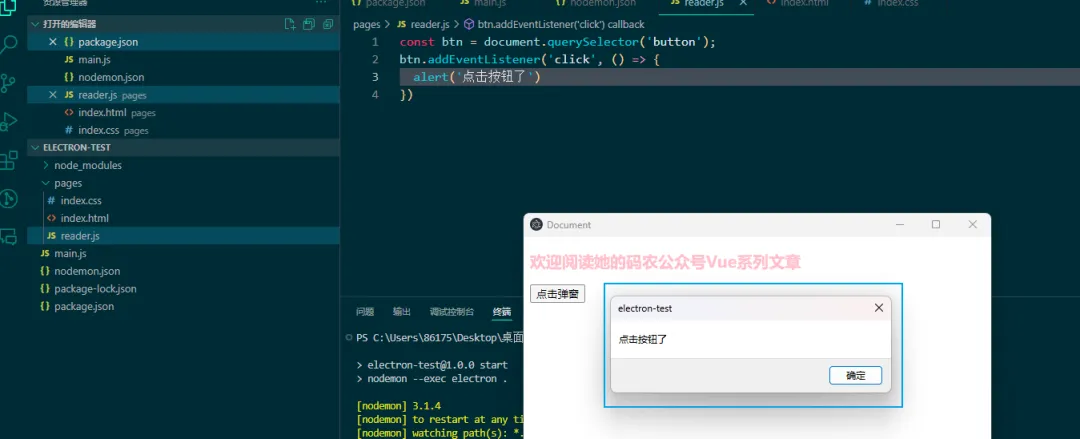Screen dimensions: 1080x439
Task: Click the cube symbol icon in breadcrumb
Action: pyautogui.click(x=469, y=24)
